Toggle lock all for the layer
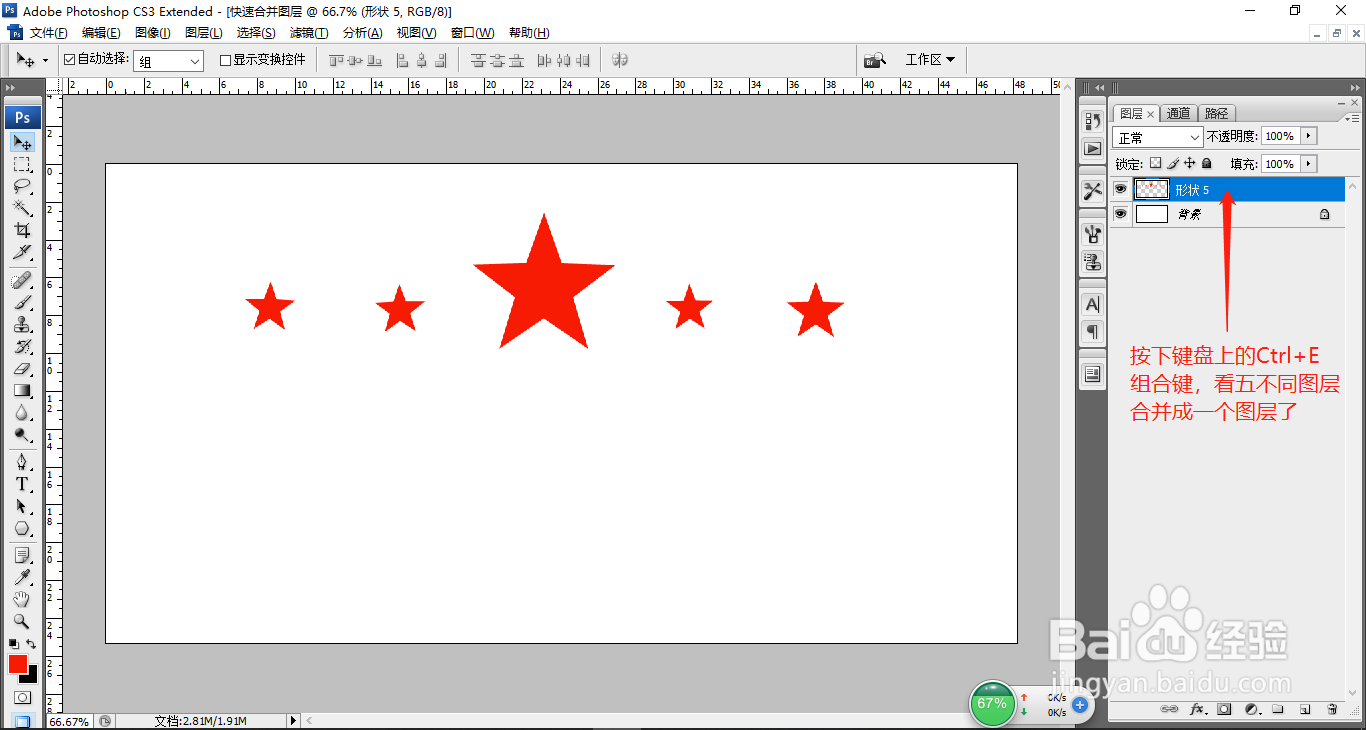This screenshot has height=730, width=1366. tap(1207, 163)
